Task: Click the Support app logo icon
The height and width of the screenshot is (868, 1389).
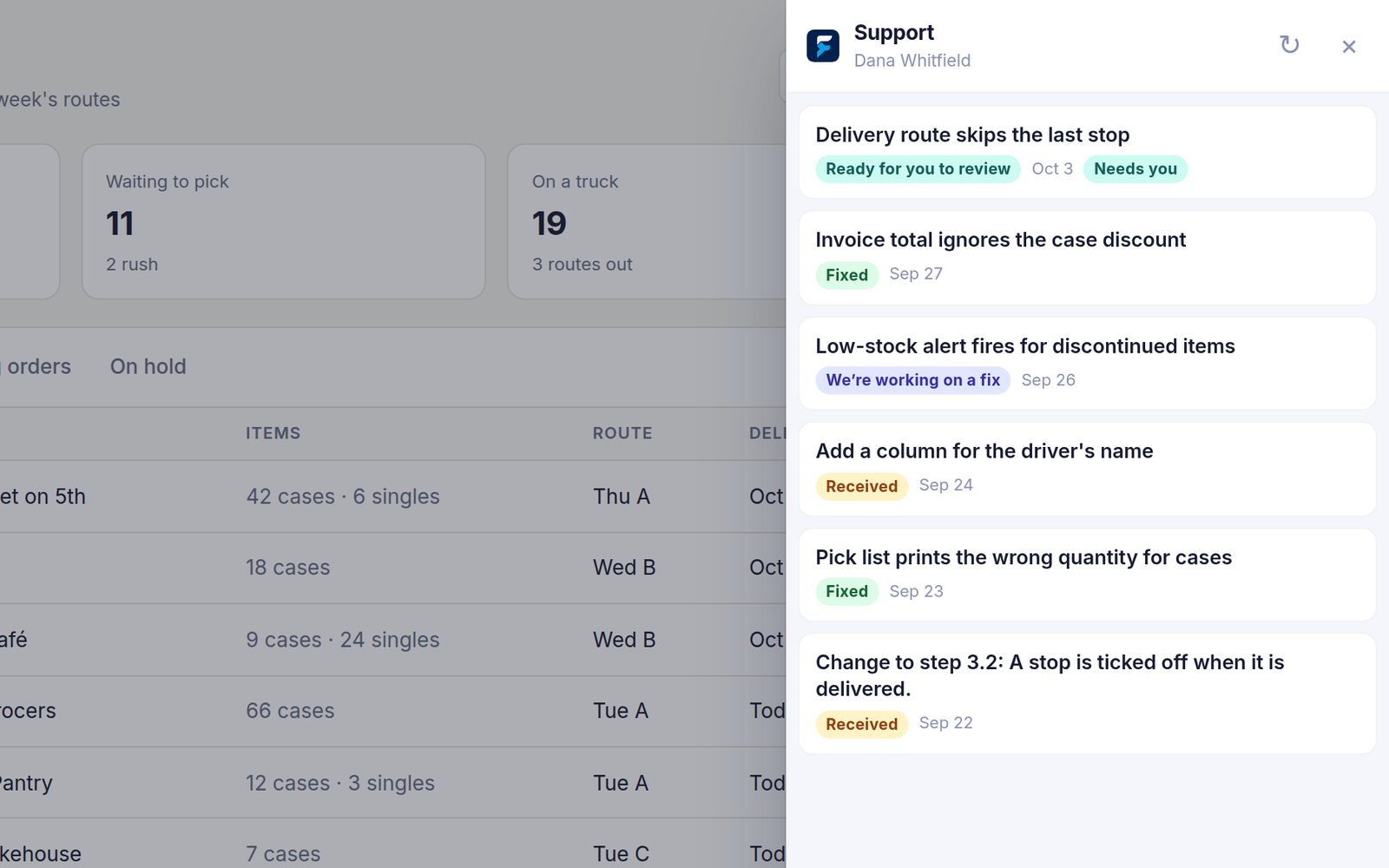Action: (823, 46)
